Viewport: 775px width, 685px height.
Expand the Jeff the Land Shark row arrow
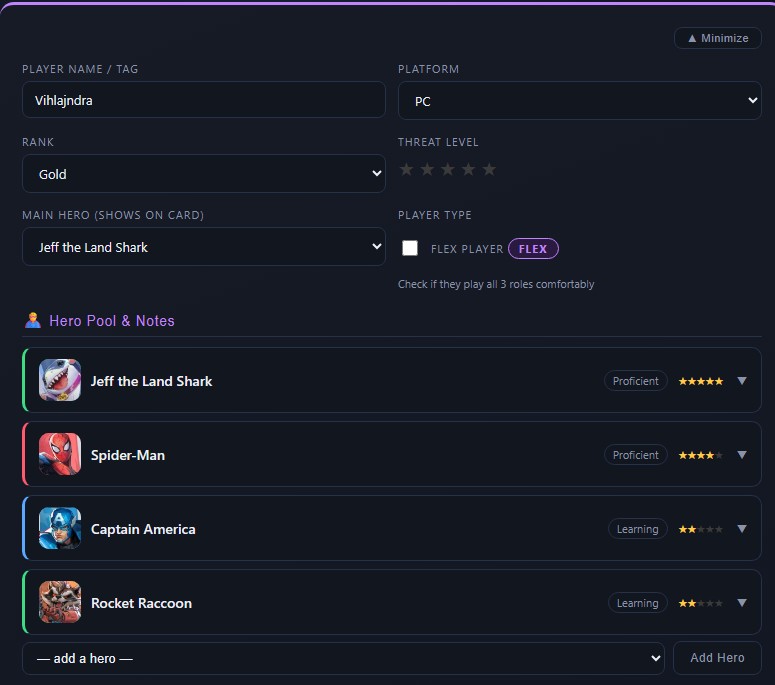click(x=742, y=381)
